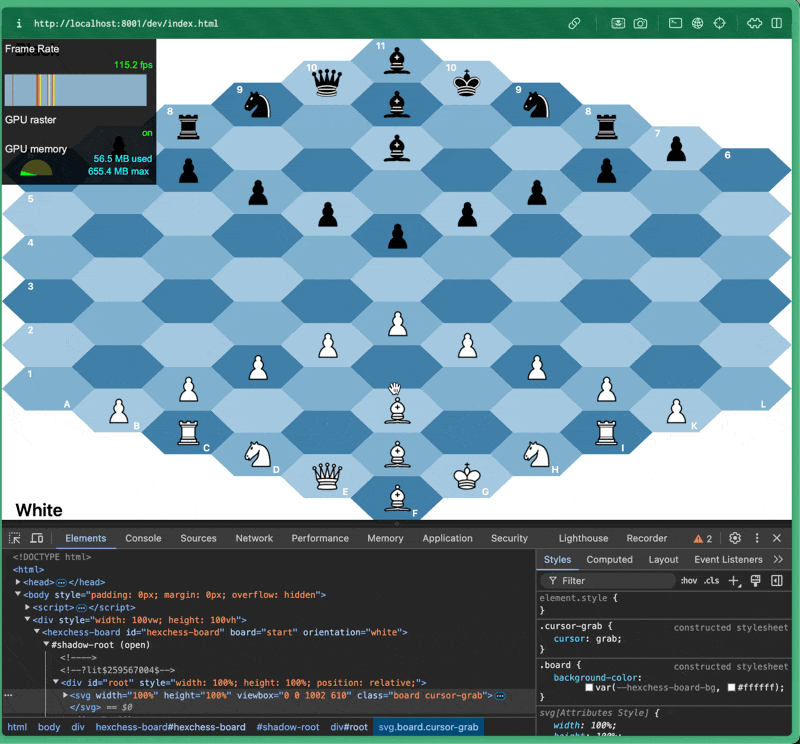Click the paintbrush rendering emulation icon
800x744 pixels.
[x=756, y=581]
